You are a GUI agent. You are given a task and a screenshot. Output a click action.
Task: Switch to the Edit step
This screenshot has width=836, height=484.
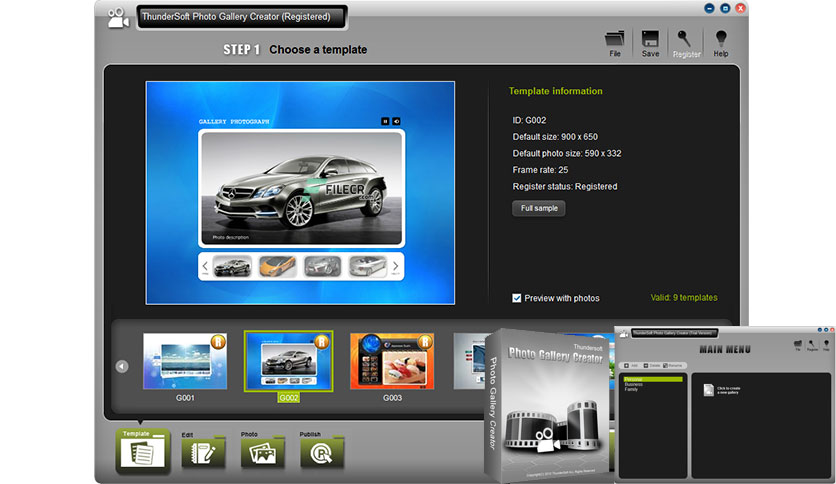[x=203, y=450]
